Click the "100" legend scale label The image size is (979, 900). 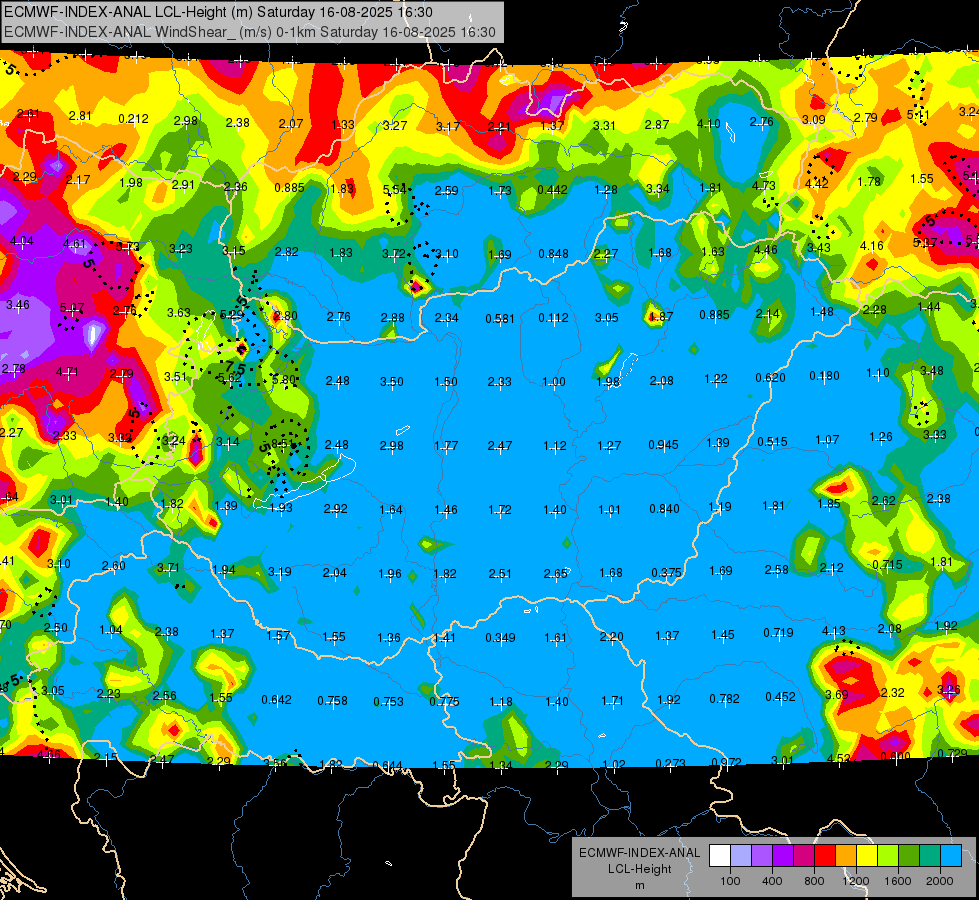pyautogui.click(x=730, y=881)
